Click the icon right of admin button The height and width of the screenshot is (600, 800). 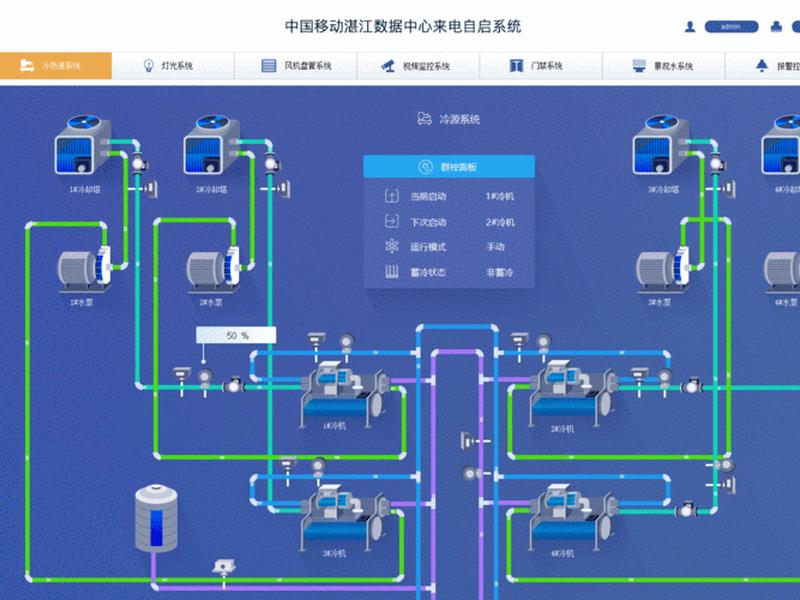click(776, 27)
